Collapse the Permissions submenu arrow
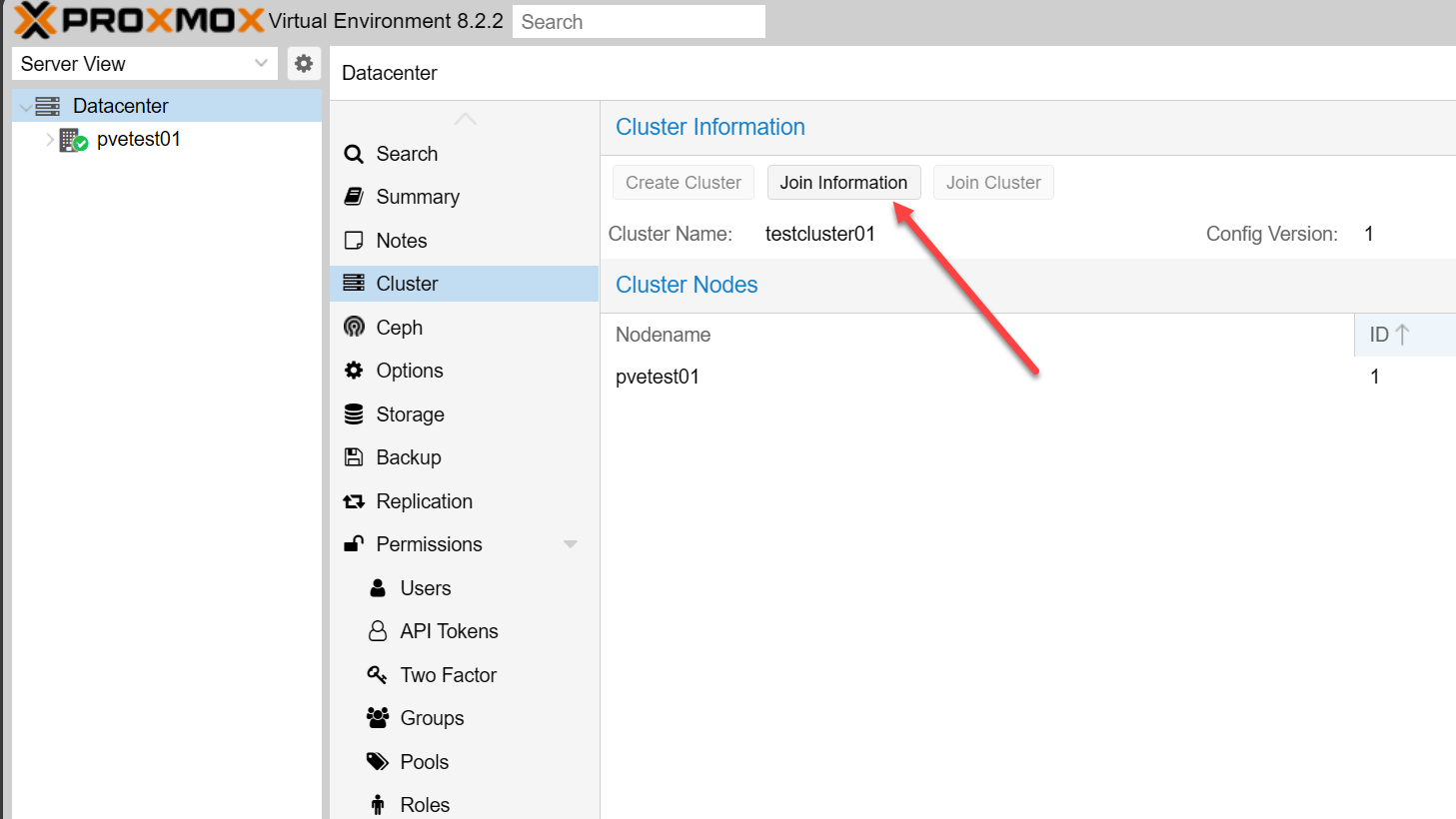Viewport: 1456px width, 819px height. pyautogui.click(x=570, y=544)
